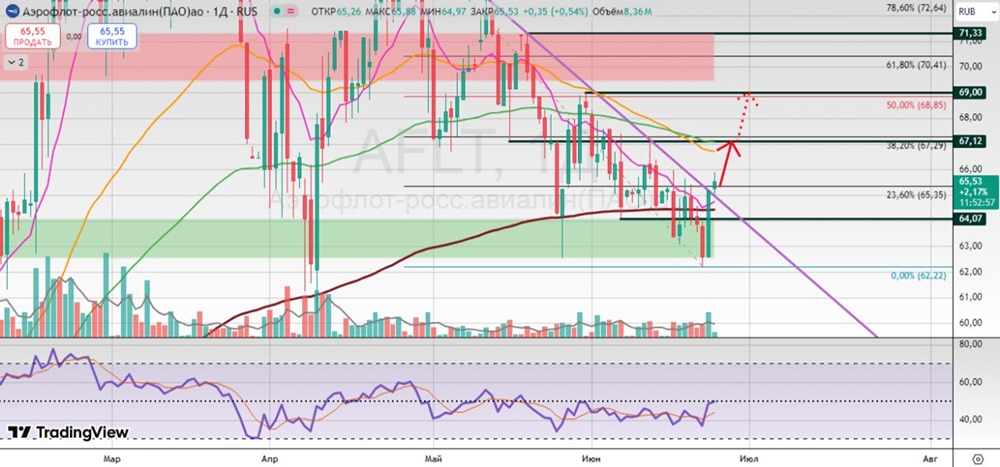This screenshot has height=467, width=1000.
Task: Click the Aeroflot symbol logo icon
Action: click(13, 11)
